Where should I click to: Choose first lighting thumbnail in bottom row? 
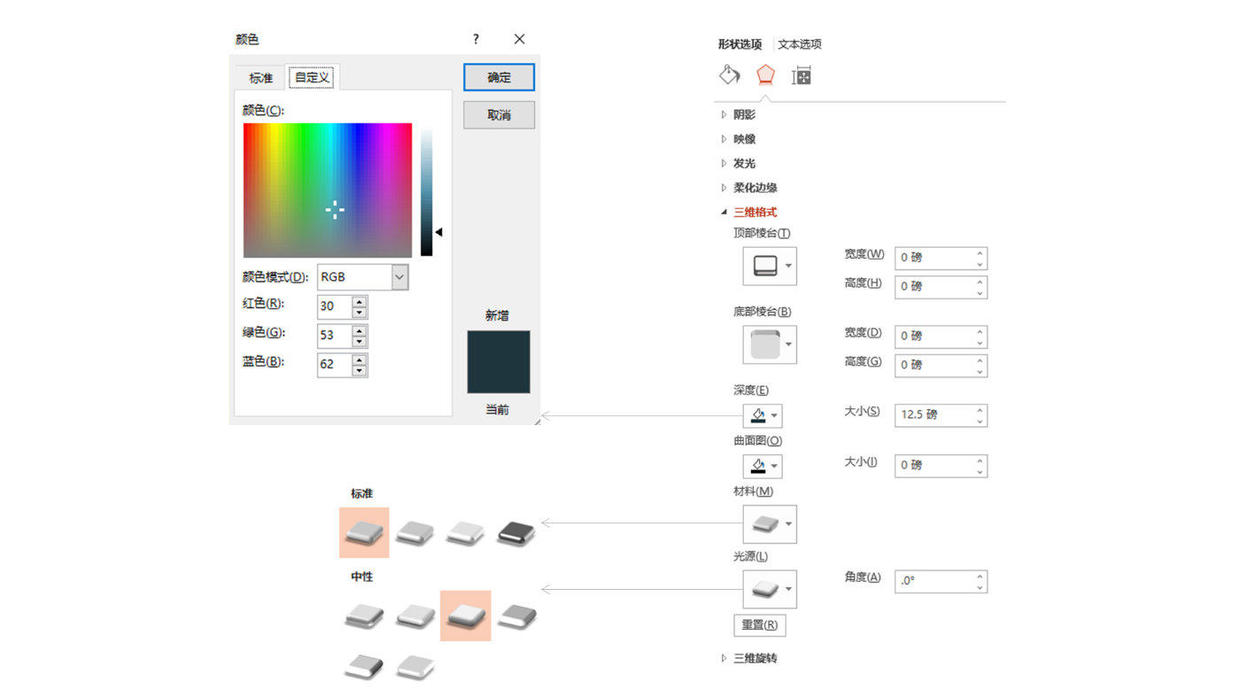pos(364,666)
